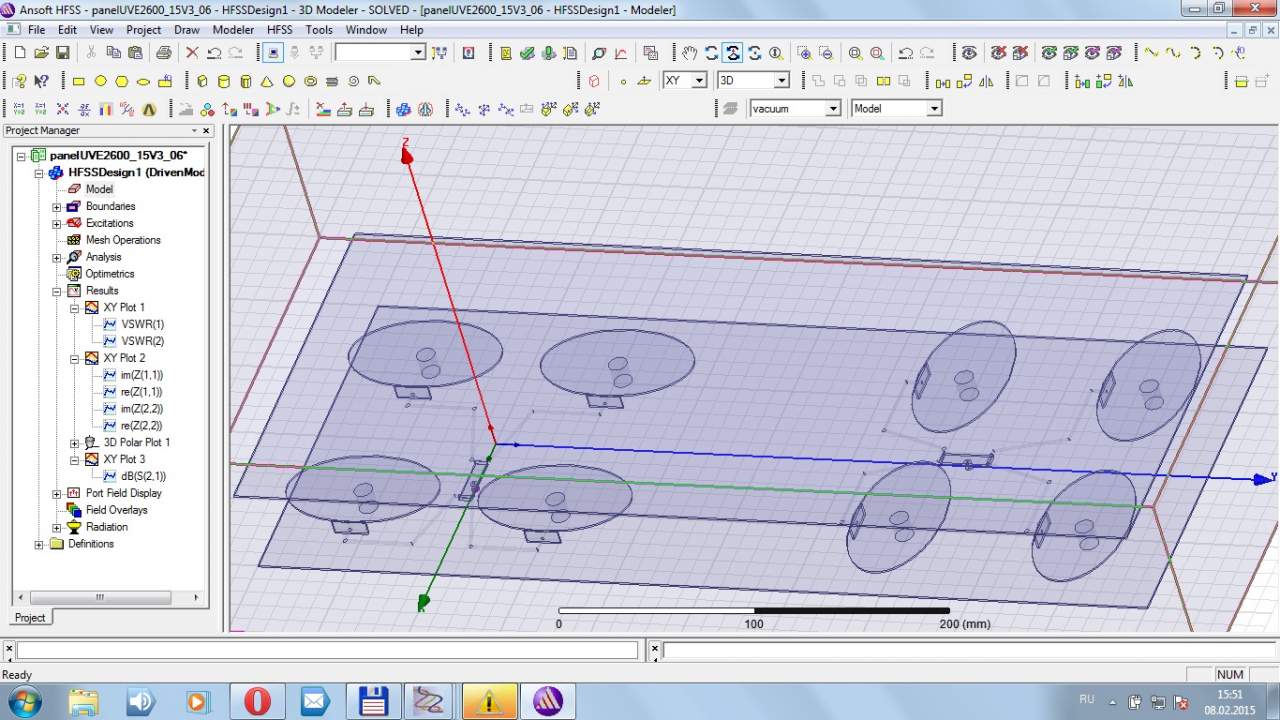Activate the Pan hand tool
The image size is (1280, 720).
[690, 53]
